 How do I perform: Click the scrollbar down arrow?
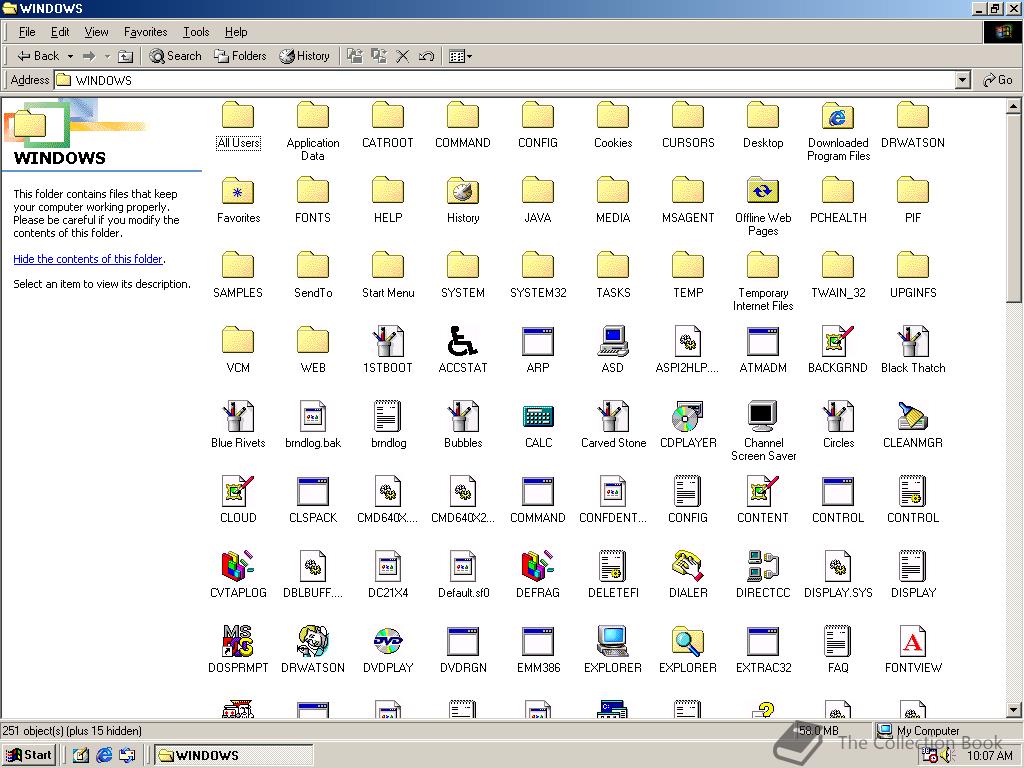1013,710
